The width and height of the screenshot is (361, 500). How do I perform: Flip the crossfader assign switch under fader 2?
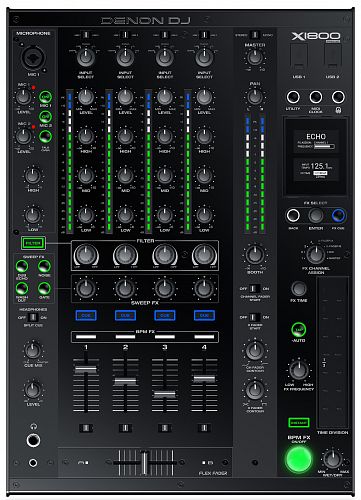(125, 428)
